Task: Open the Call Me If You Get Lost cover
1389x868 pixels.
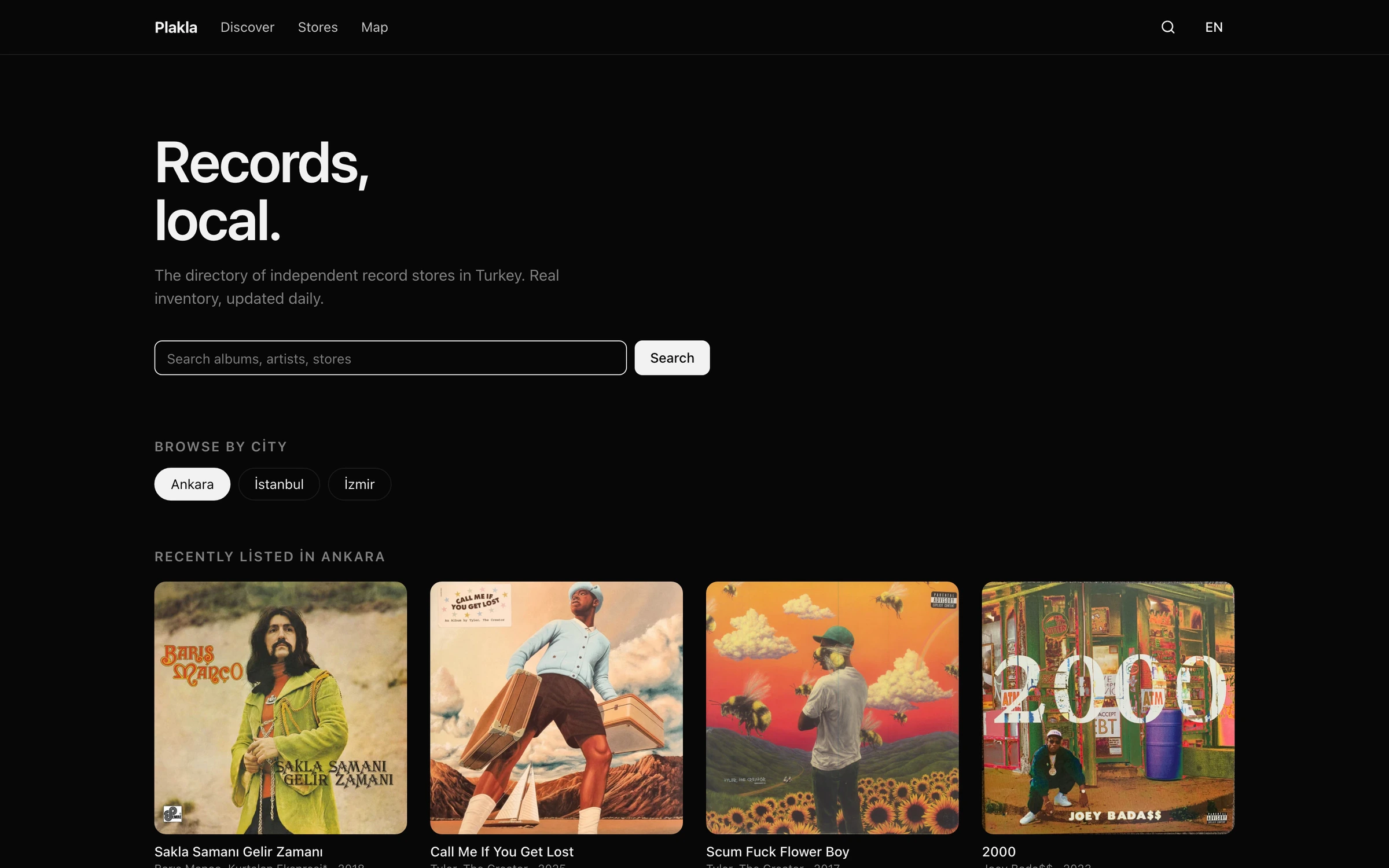Action: tap(556, 708)
